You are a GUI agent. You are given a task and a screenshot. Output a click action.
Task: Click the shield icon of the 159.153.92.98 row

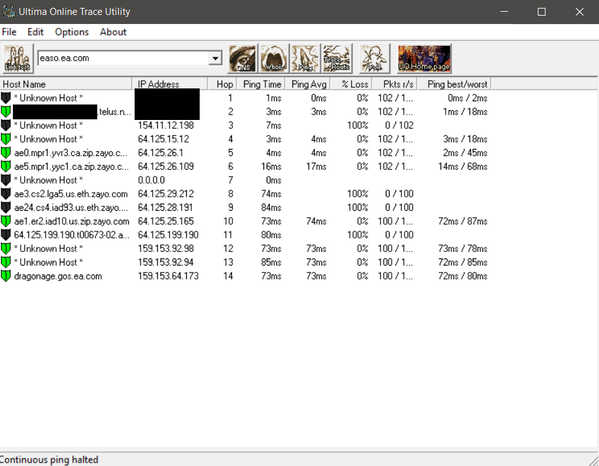(x=6, y=249)
